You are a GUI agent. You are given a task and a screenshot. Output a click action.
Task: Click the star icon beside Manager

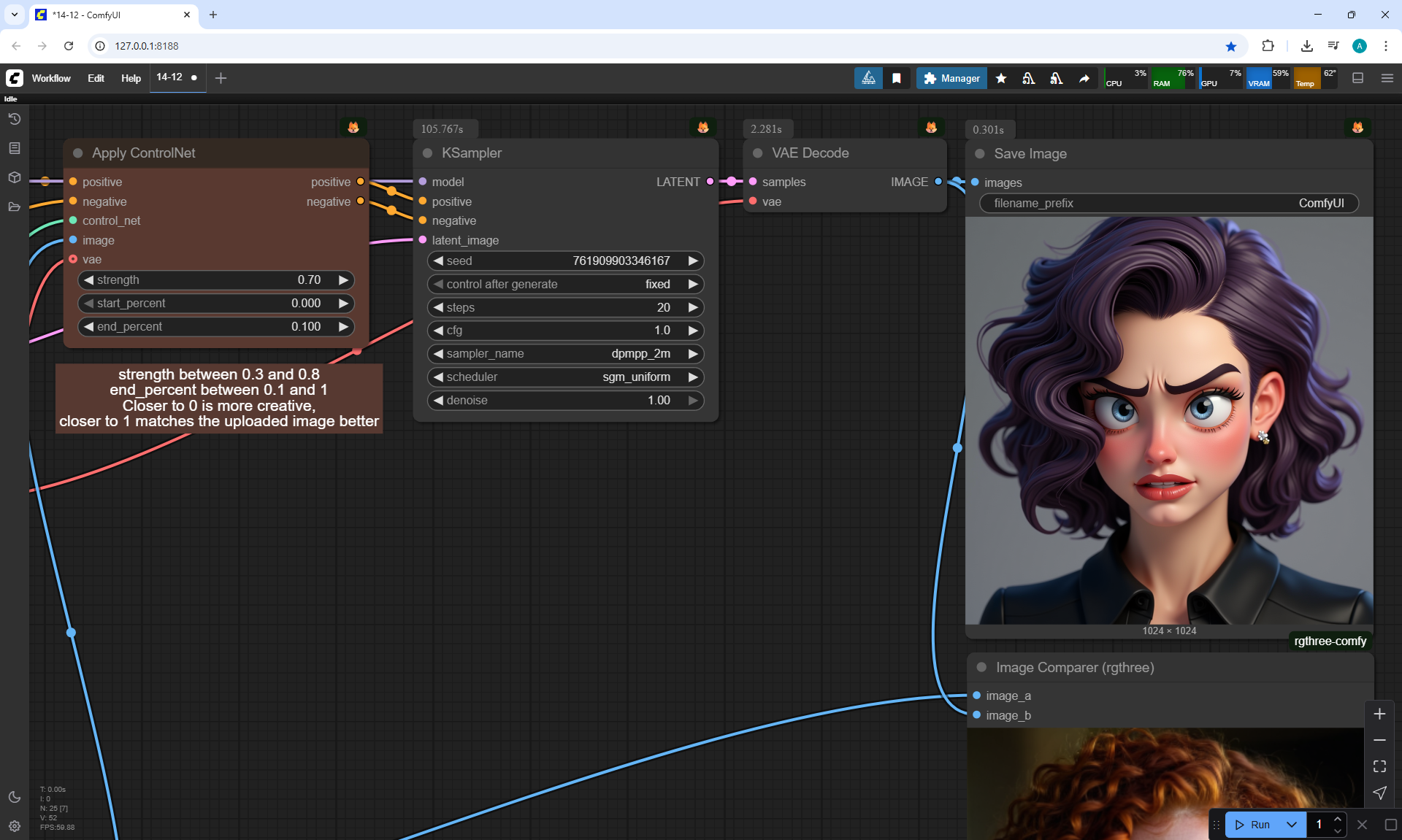[1001, 78]
